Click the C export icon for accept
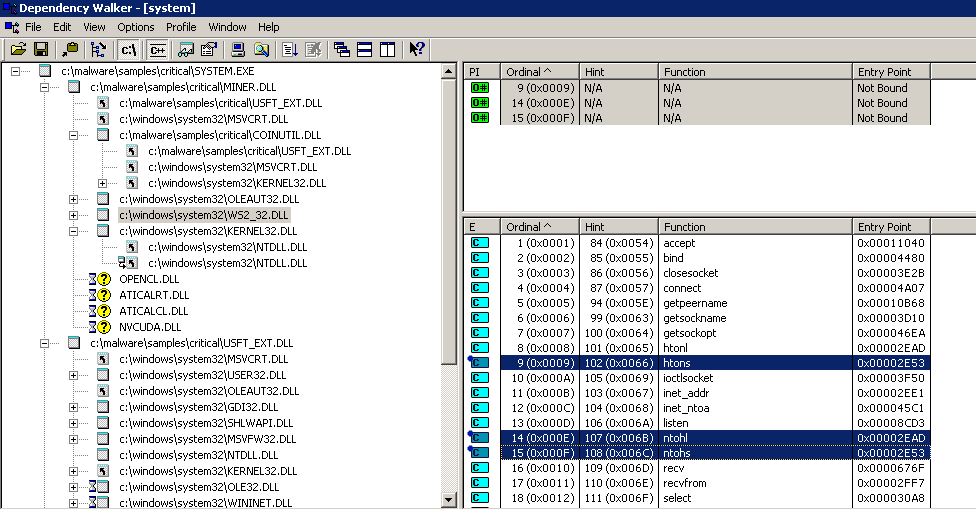 [479, 243]
